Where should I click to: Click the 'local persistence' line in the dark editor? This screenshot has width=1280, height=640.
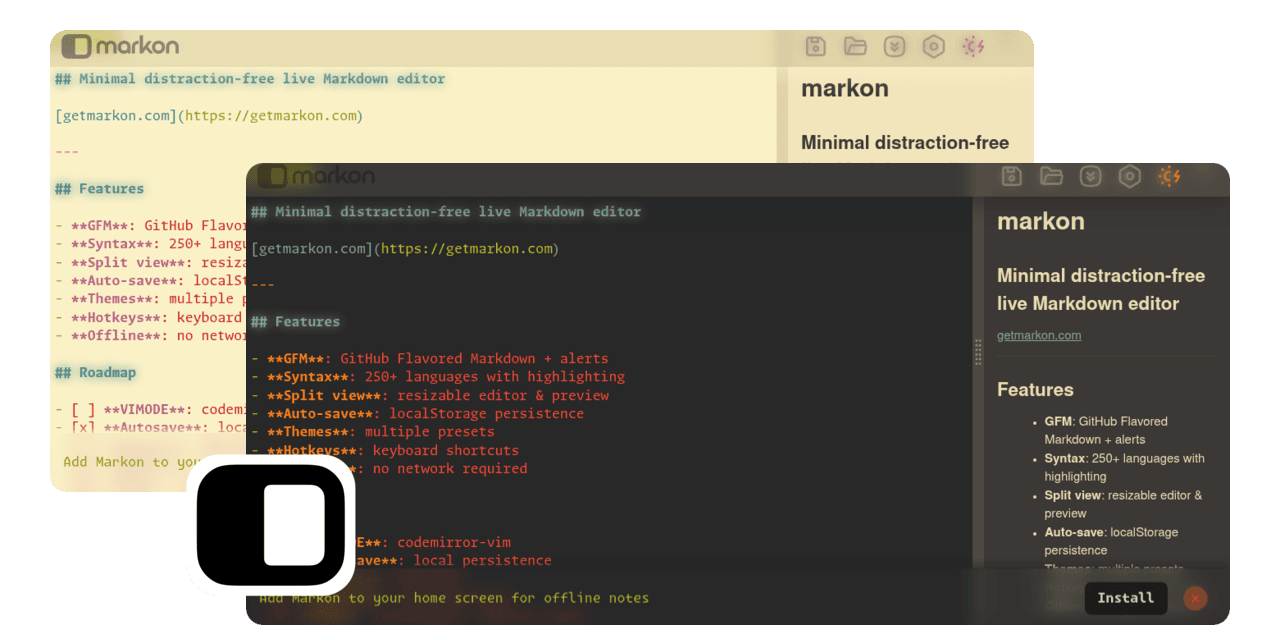coord(455,561)
